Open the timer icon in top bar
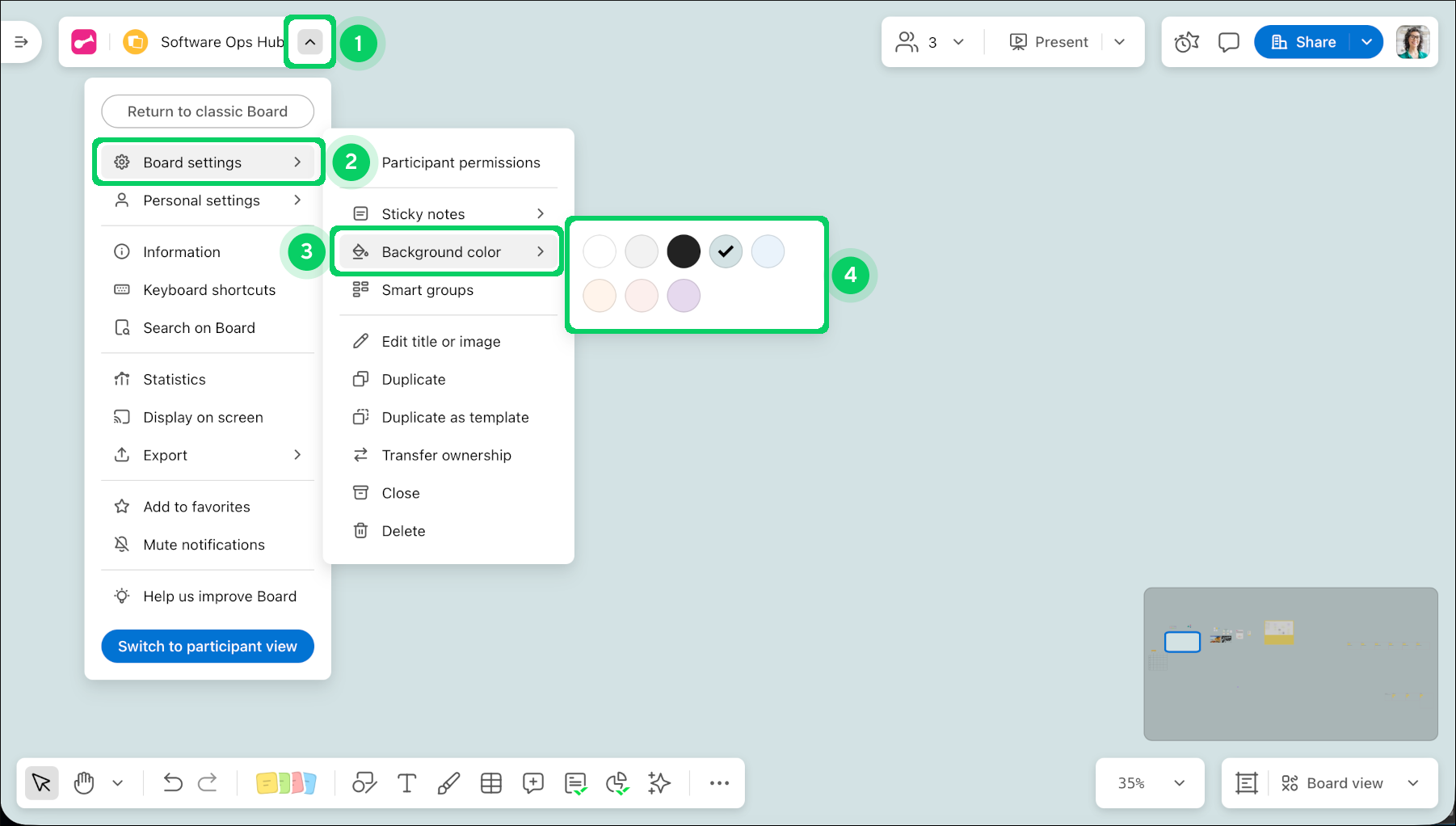1456x826 pixels. [1186, 42]
